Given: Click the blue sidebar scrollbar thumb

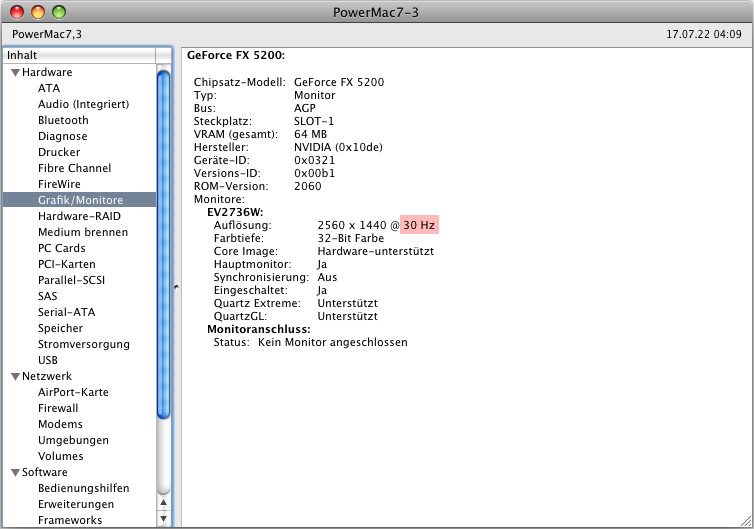Looking at the screenshot, I should tap(163, 244).
